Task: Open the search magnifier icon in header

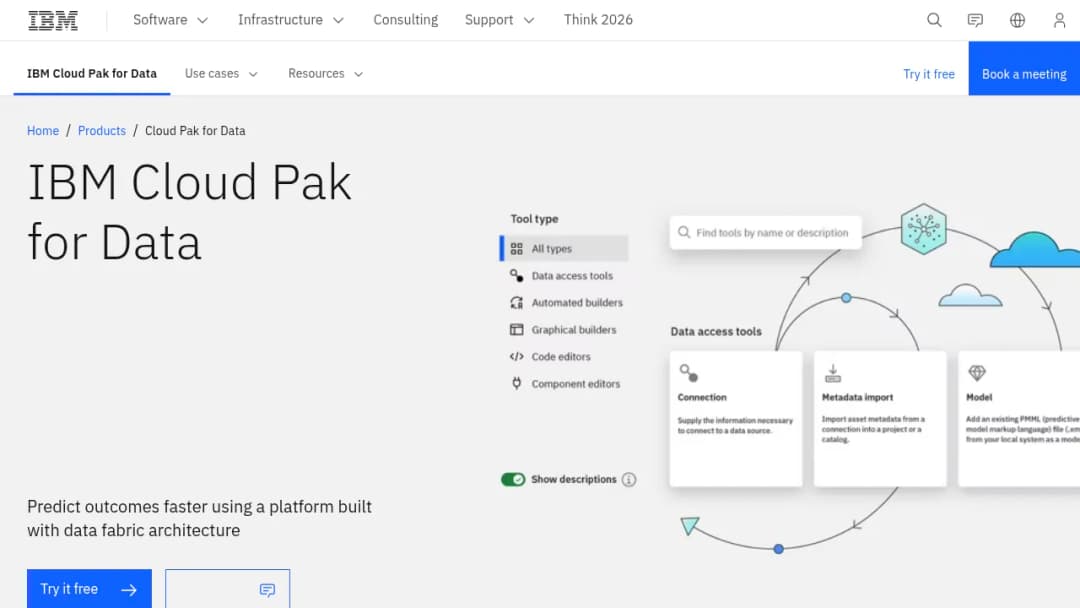Action: pyautogui.click(x=934, y=20)
